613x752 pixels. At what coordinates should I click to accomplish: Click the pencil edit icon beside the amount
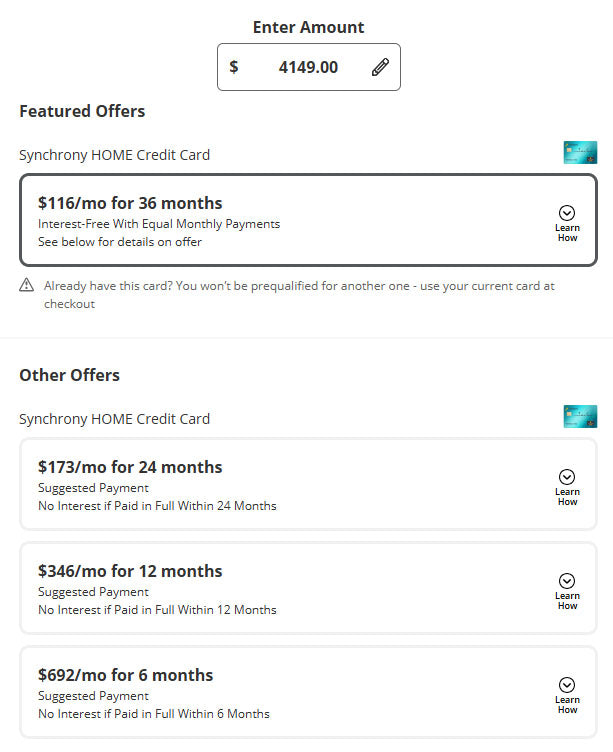[x=380, y=67]
